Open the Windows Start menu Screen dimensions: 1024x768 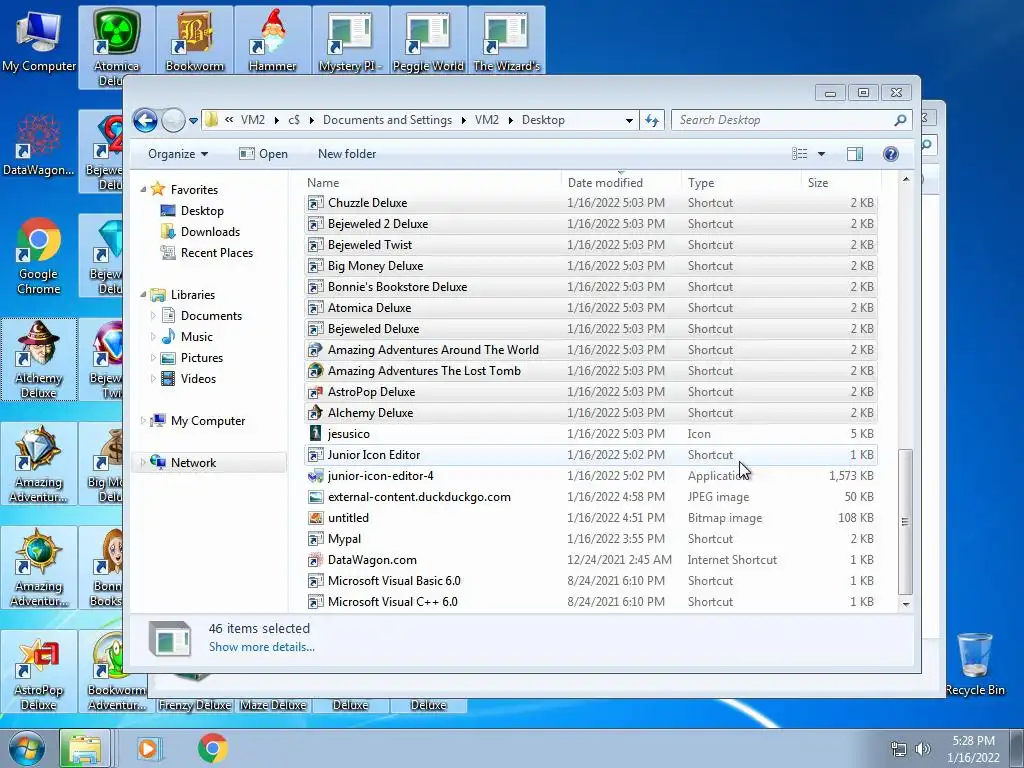[x=27, y=748]
